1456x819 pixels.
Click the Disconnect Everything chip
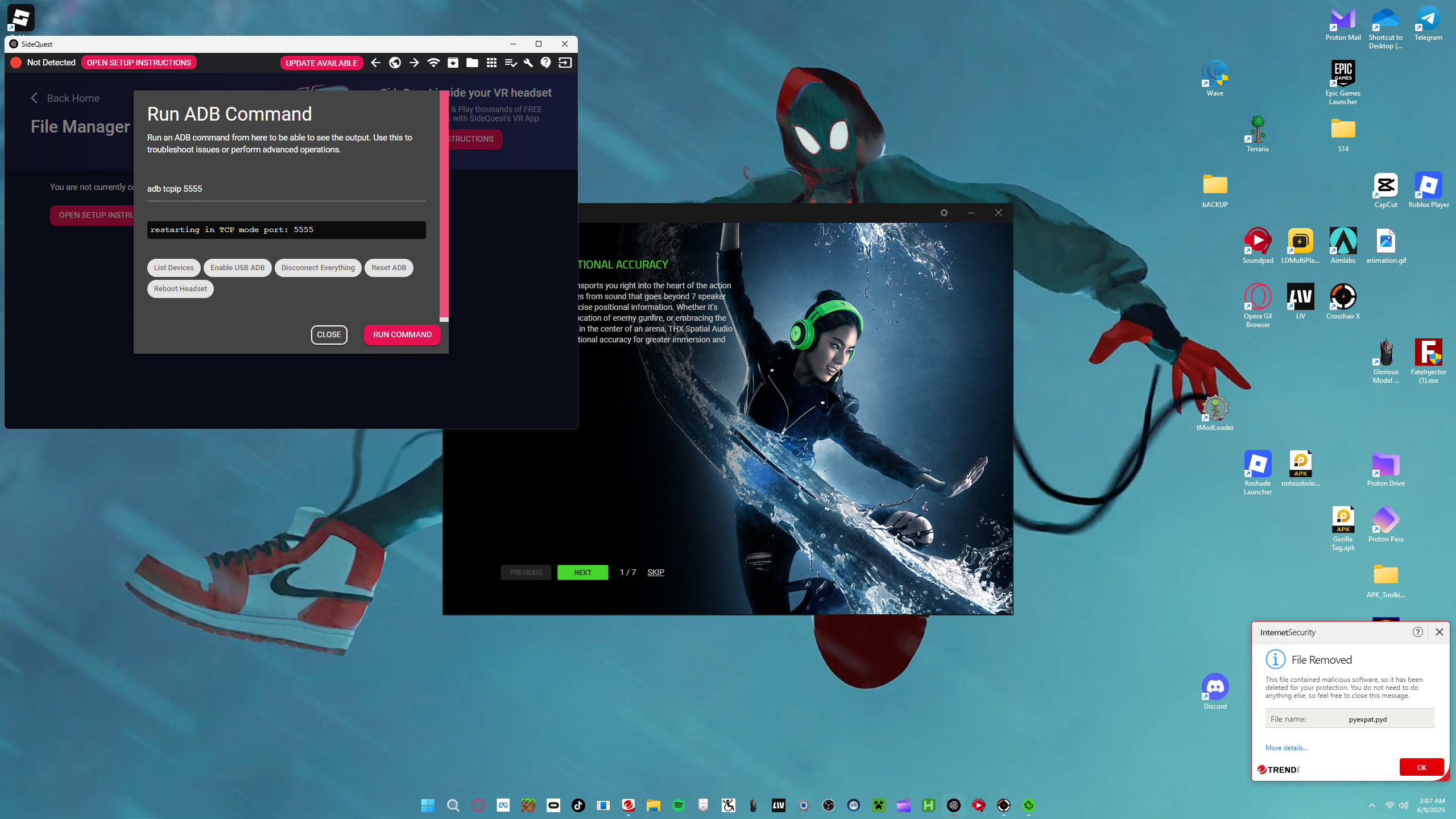pyautogui.click(x=318, y=268)
